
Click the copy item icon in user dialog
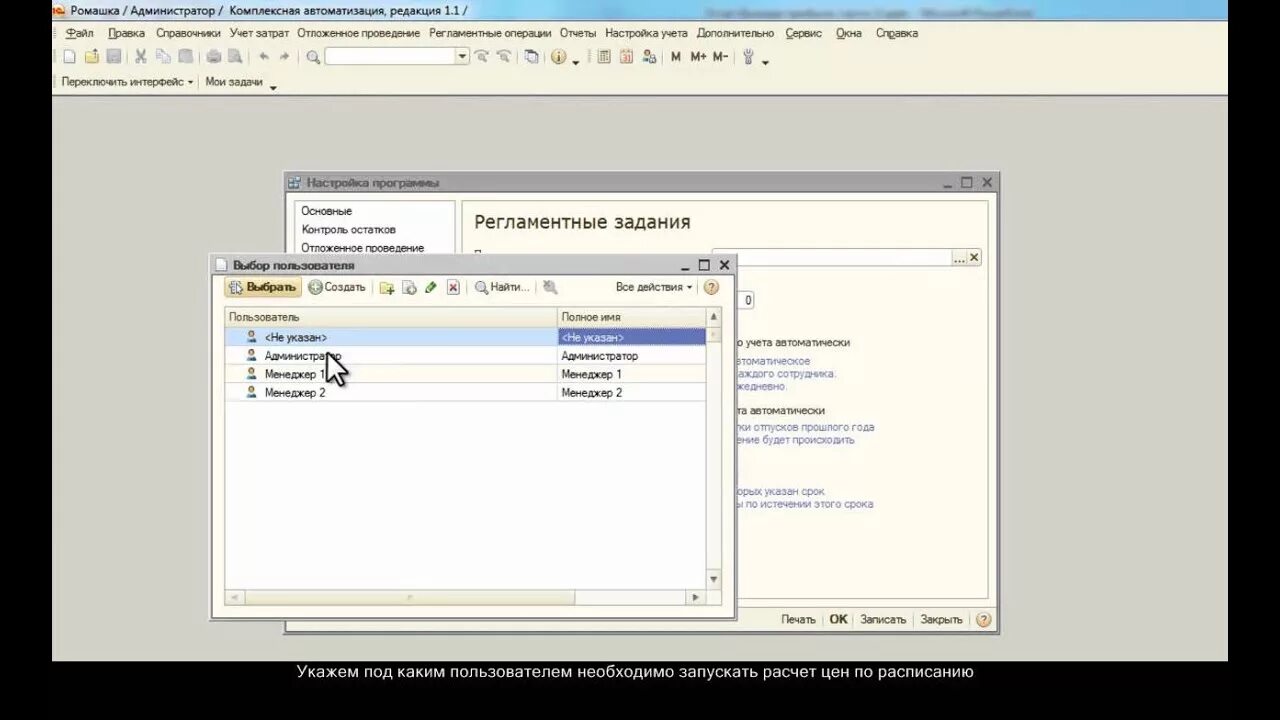(409, 287)
